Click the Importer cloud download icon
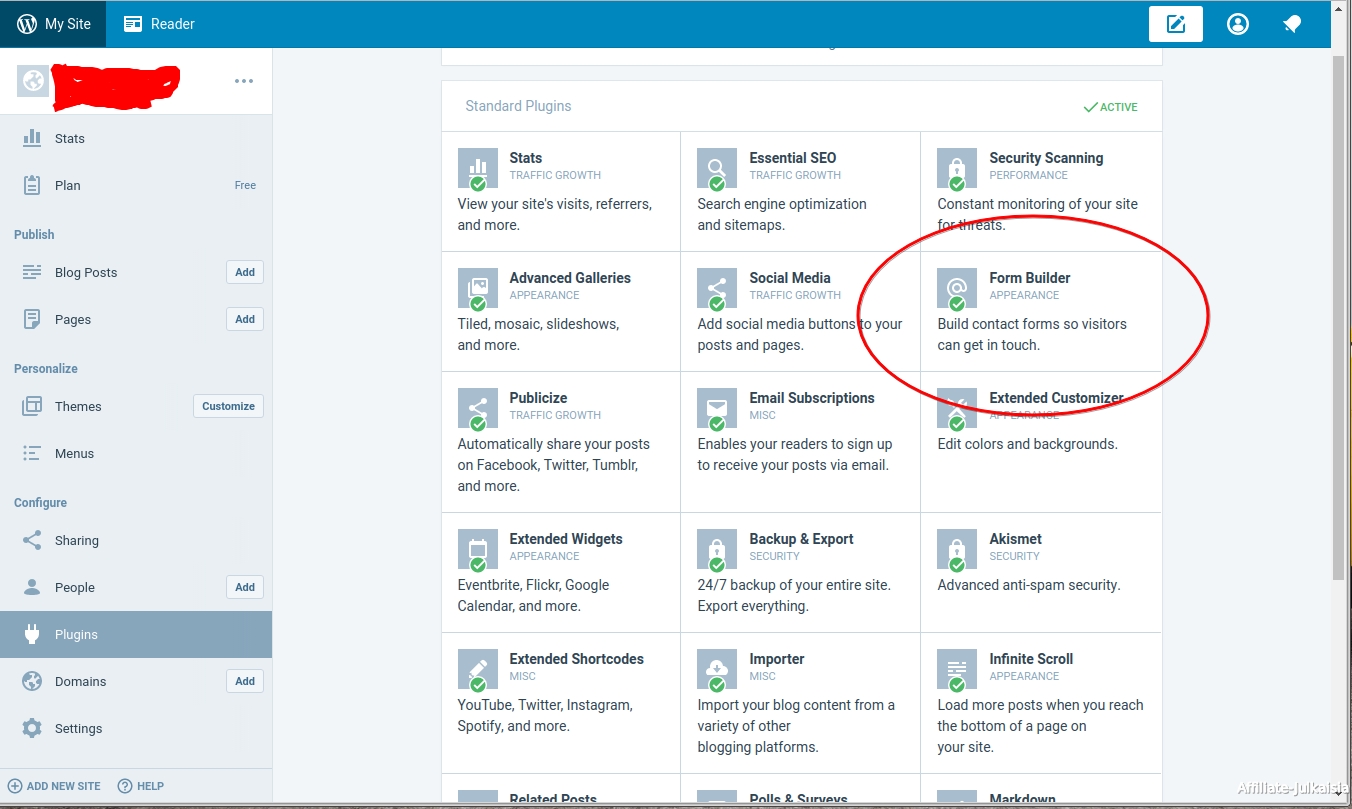 click(x=716, y=668)
